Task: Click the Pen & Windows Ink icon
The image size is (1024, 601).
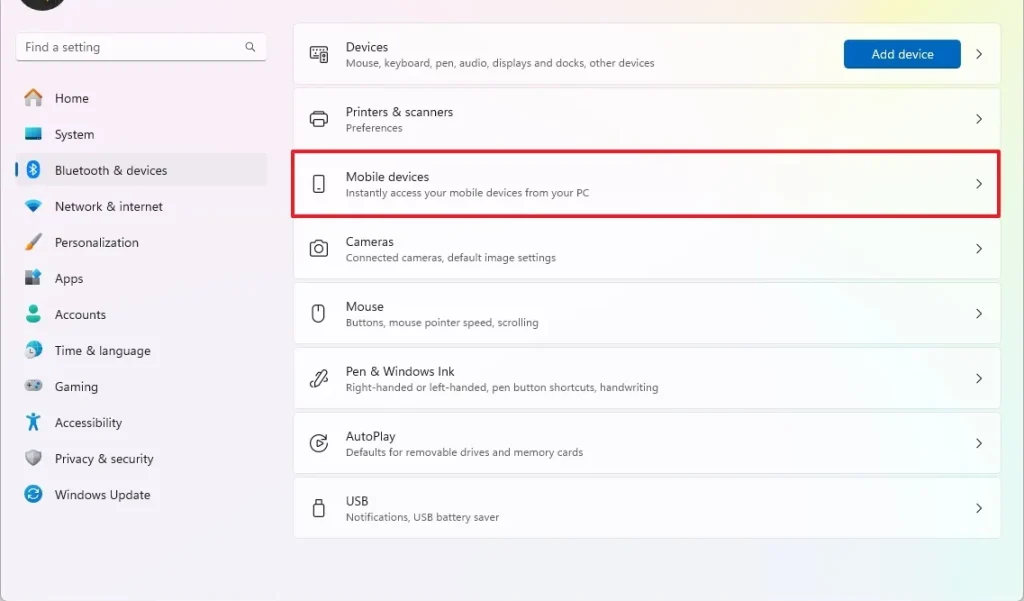Action: [319, 378]
